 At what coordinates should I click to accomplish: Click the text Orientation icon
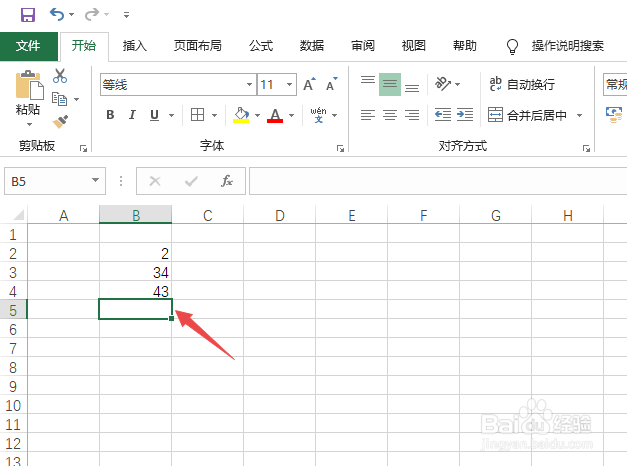pyautogui.click(x=442, y=84)
